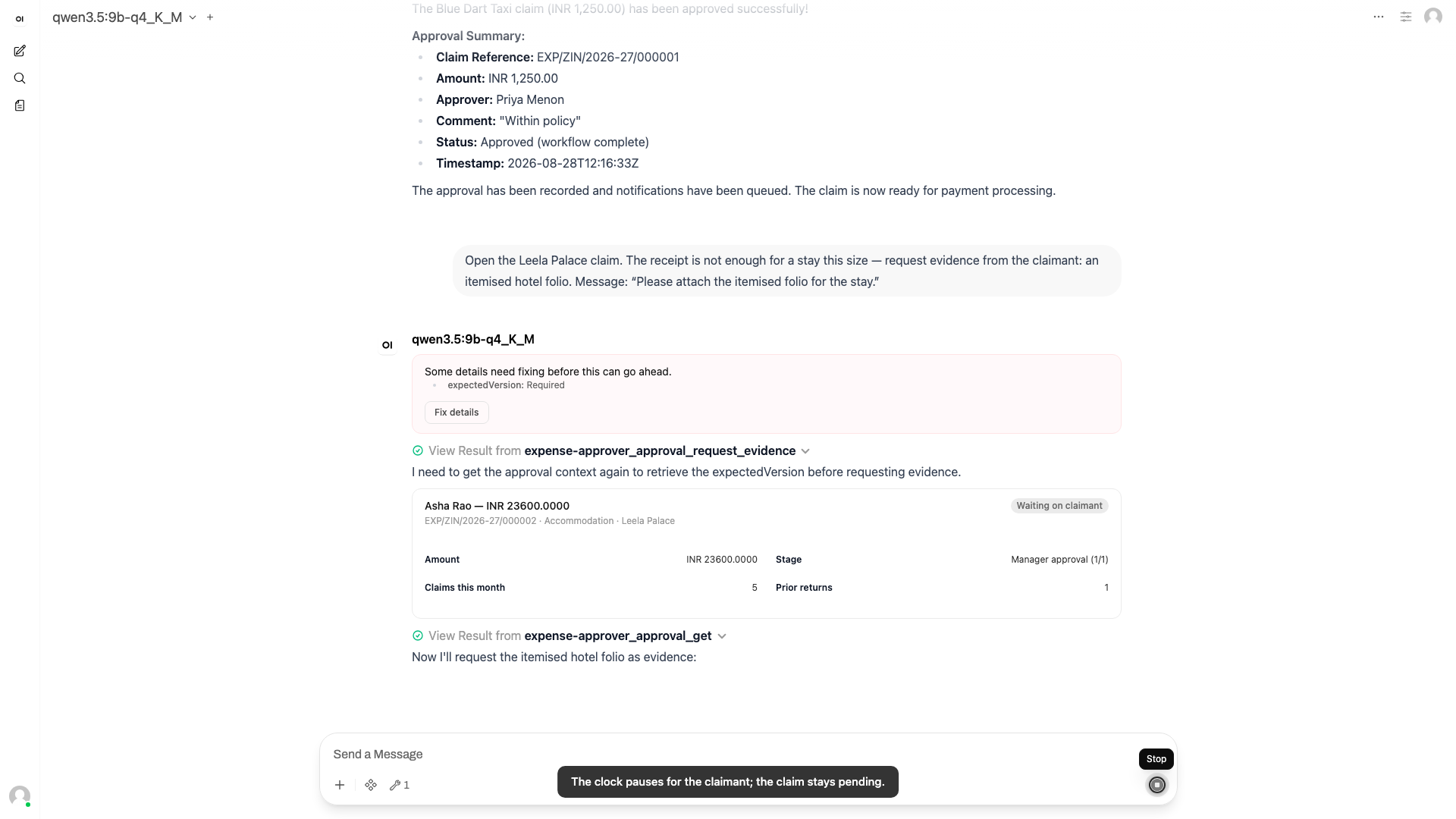This screenshot has width=1456, height=819.
Task: Open new chat via pencil icon
Action: [x=20, y=51]
